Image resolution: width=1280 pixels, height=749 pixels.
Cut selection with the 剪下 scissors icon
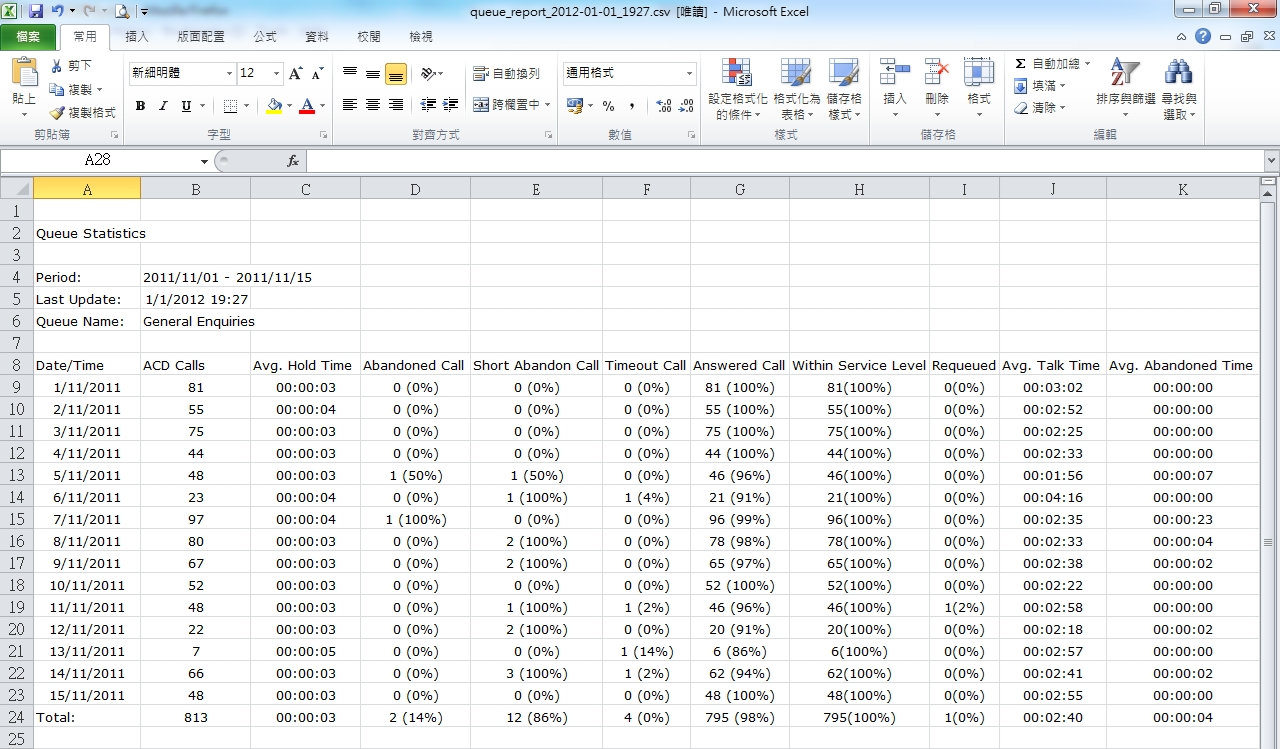(x=57, y=66)
